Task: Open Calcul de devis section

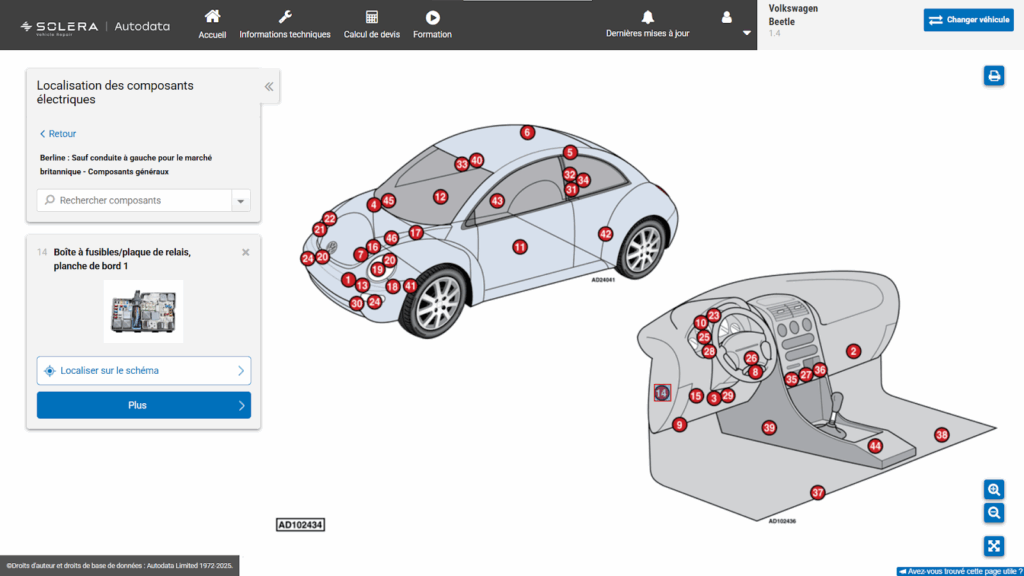Action: pos(372,25)
